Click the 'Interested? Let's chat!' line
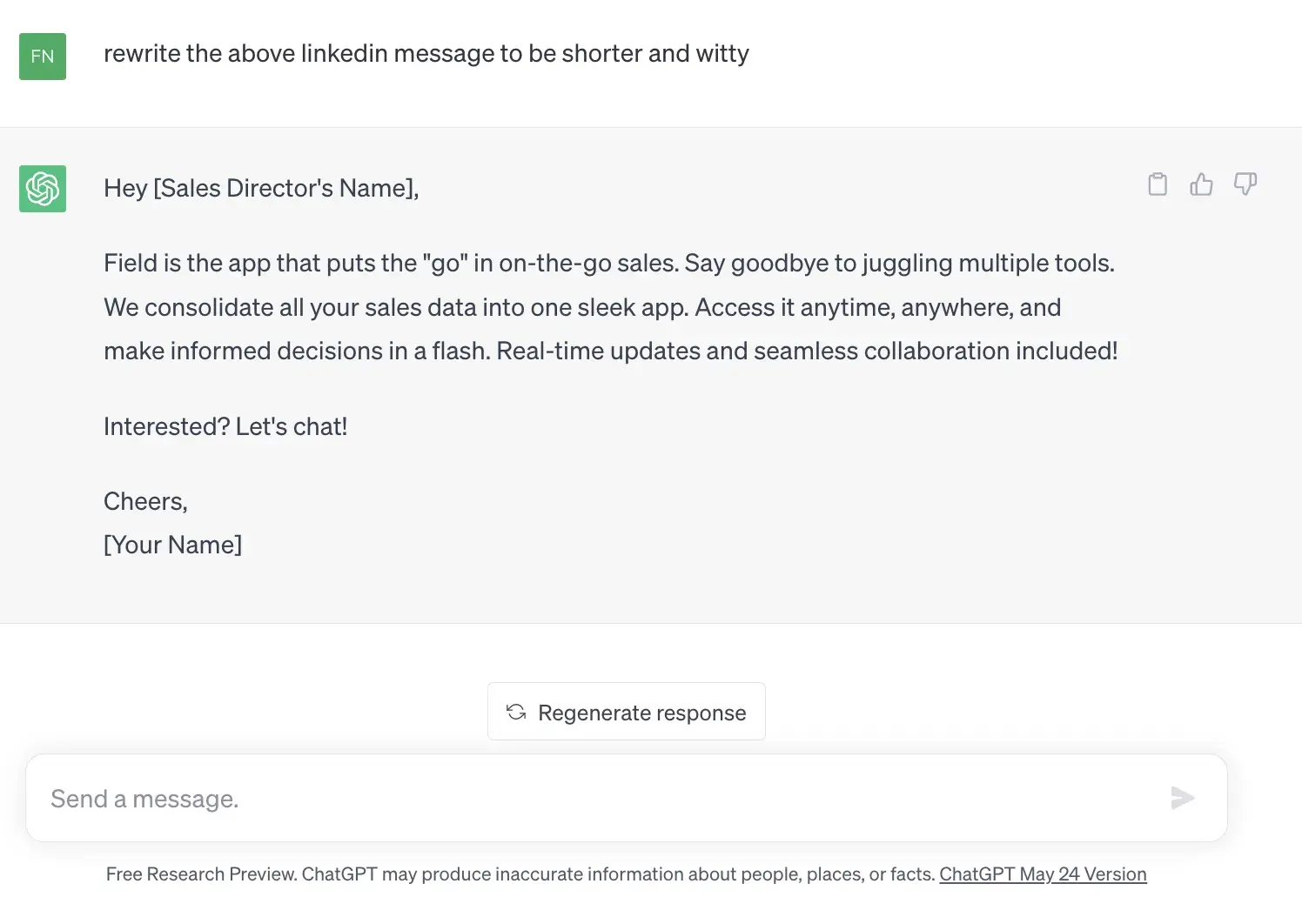Screen dimensions: 1302x924 coord(225,427)
